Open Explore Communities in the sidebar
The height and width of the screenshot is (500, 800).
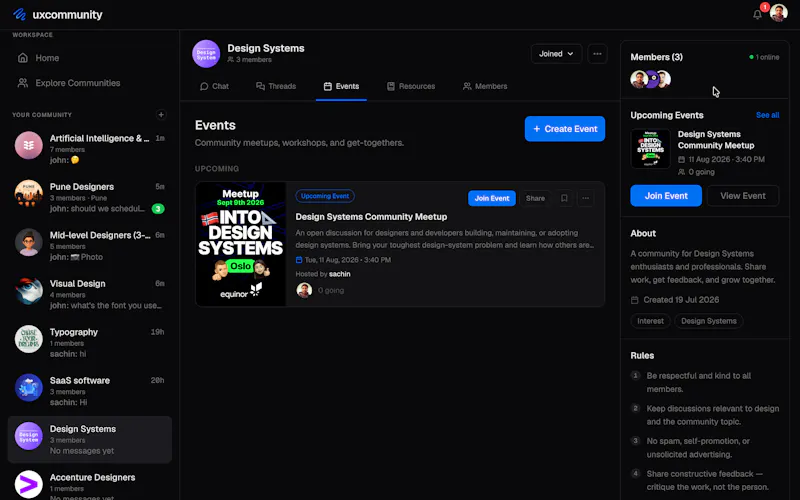pyautogui.click(x=90, y=83)
